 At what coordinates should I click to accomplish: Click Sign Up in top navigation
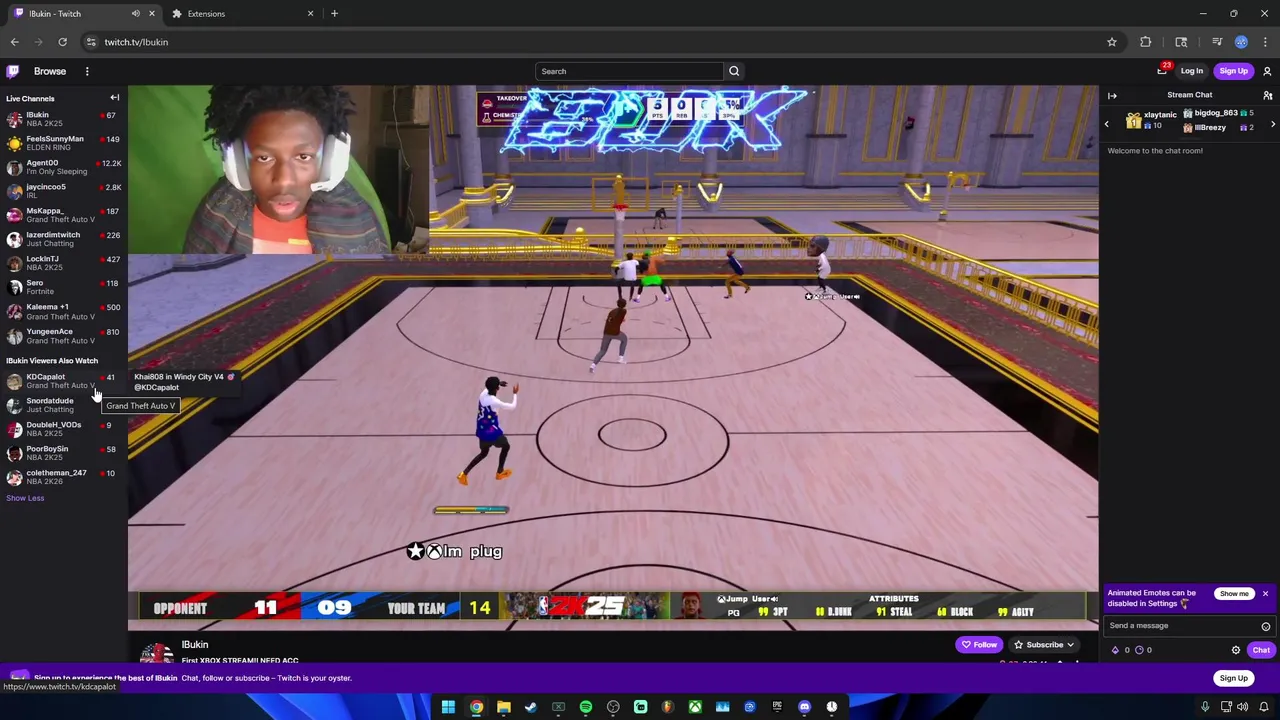(x=1233, y=71)
